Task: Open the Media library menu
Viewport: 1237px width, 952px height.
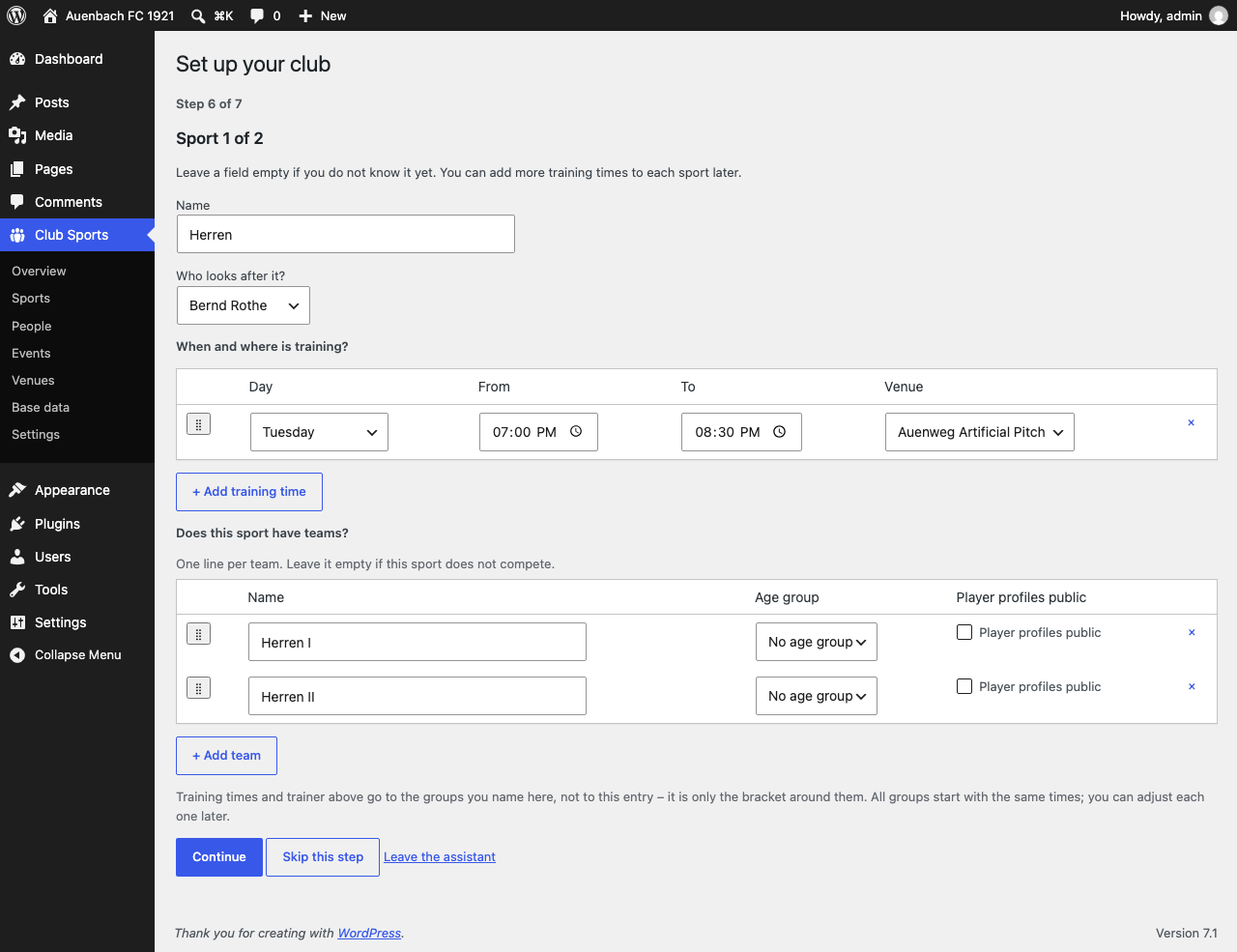Action: pos(77,135)
